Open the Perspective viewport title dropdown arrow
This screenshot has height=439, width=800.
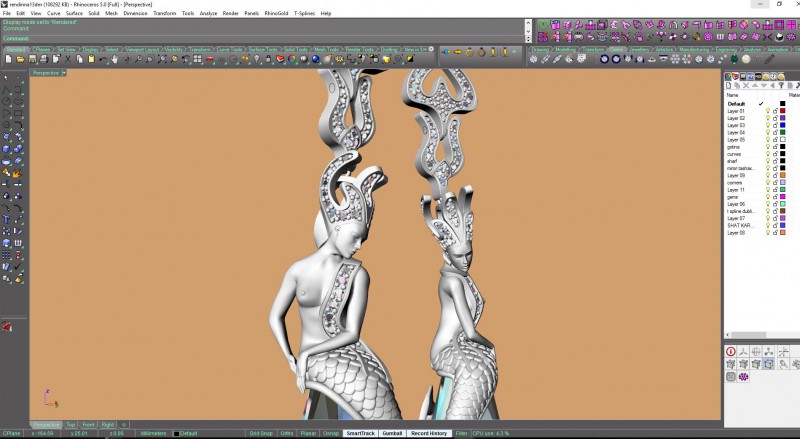[64, 73]
